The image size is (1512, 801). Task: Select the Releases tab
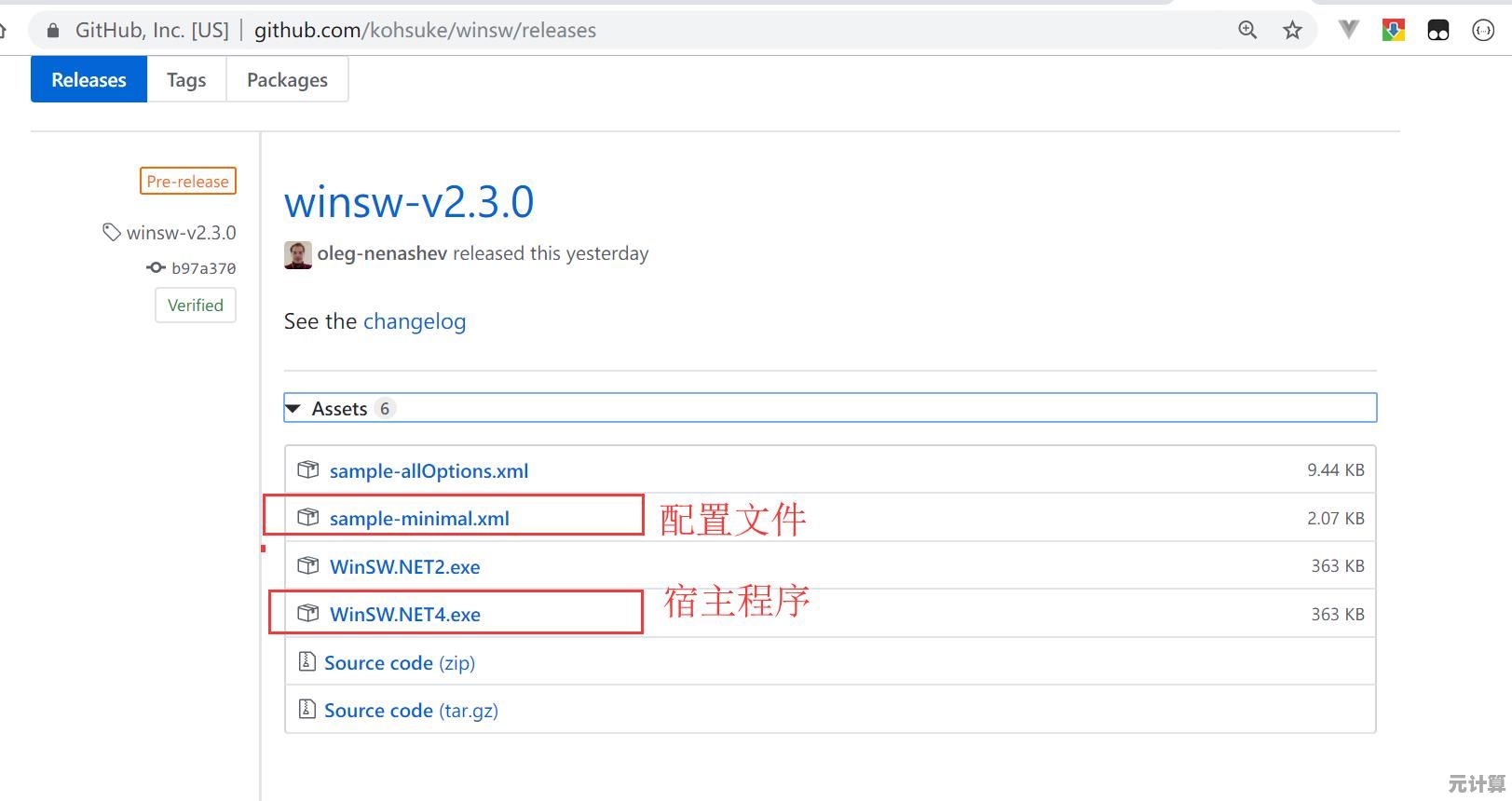(x=89, y=80)
